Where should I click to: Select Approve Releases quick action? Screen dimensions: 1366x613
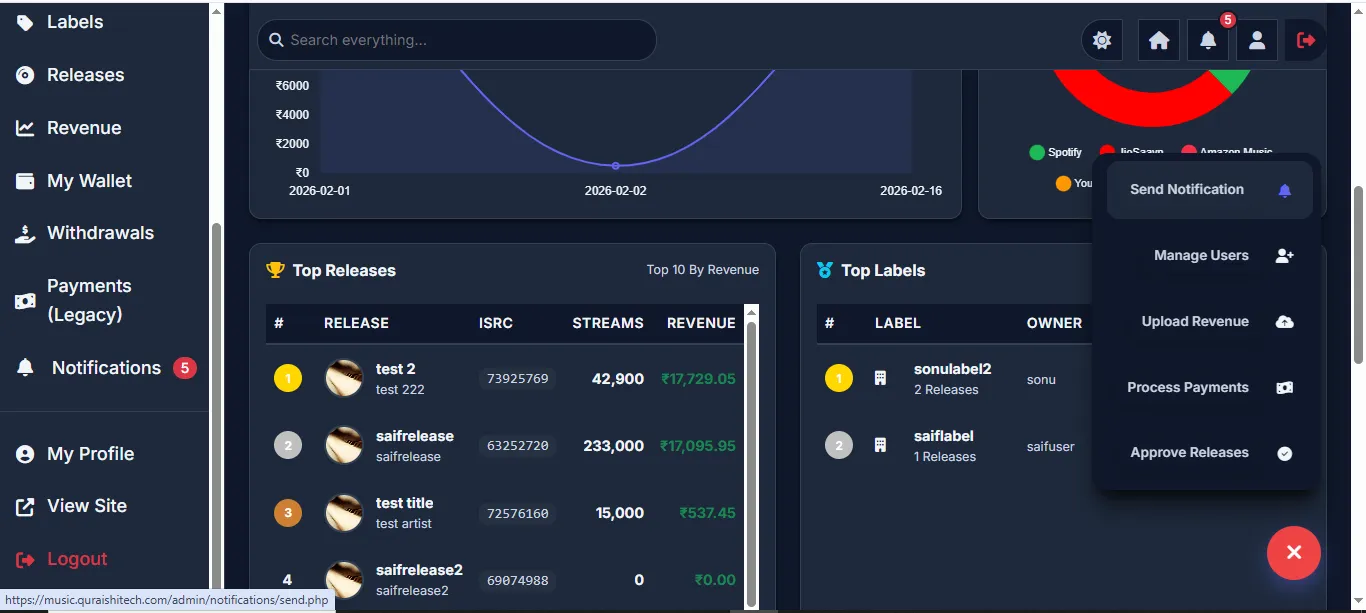(x=1210, y=453)
